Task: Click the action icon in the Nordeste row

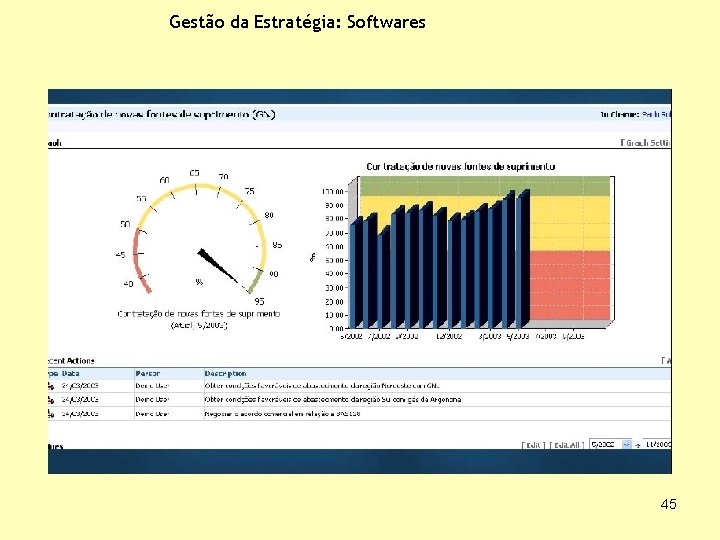Action: (x=51, y=386)
